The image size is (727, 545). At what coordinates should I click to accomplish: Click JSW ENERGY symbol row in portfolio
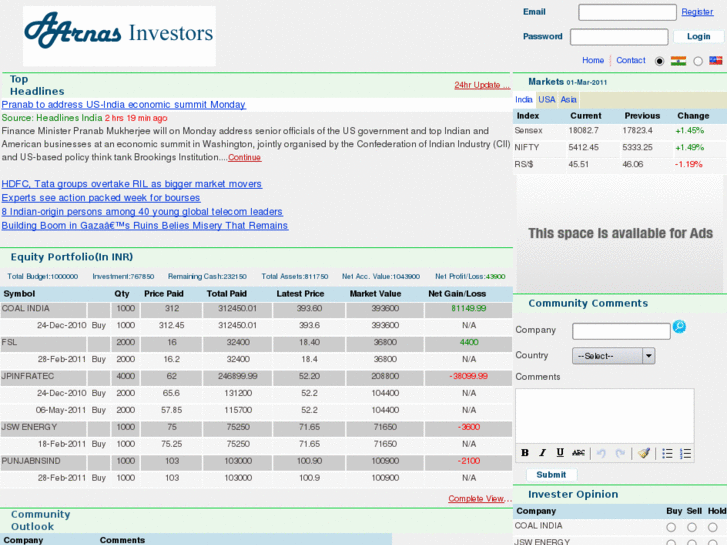[x=256, y=427]
